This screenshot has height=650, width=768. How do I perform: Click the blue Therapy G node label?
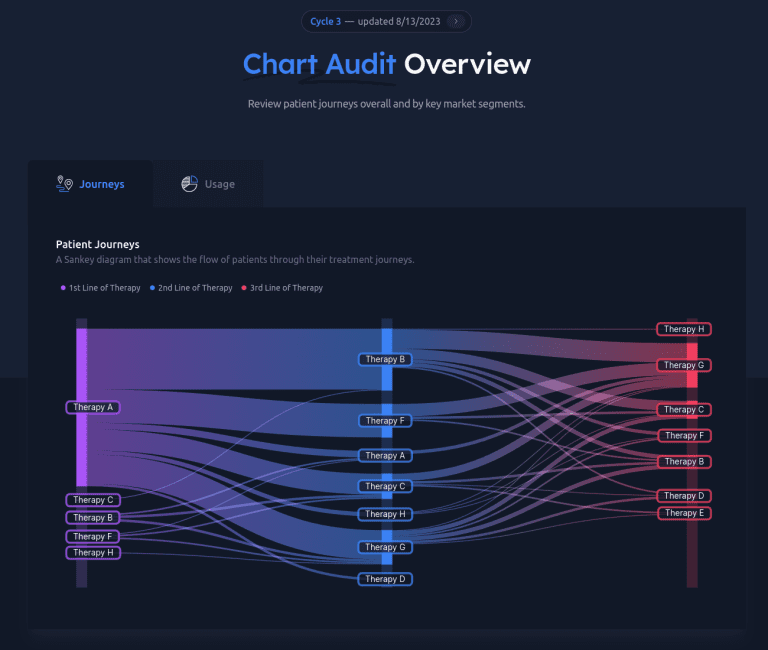click(x=385, y=547)
